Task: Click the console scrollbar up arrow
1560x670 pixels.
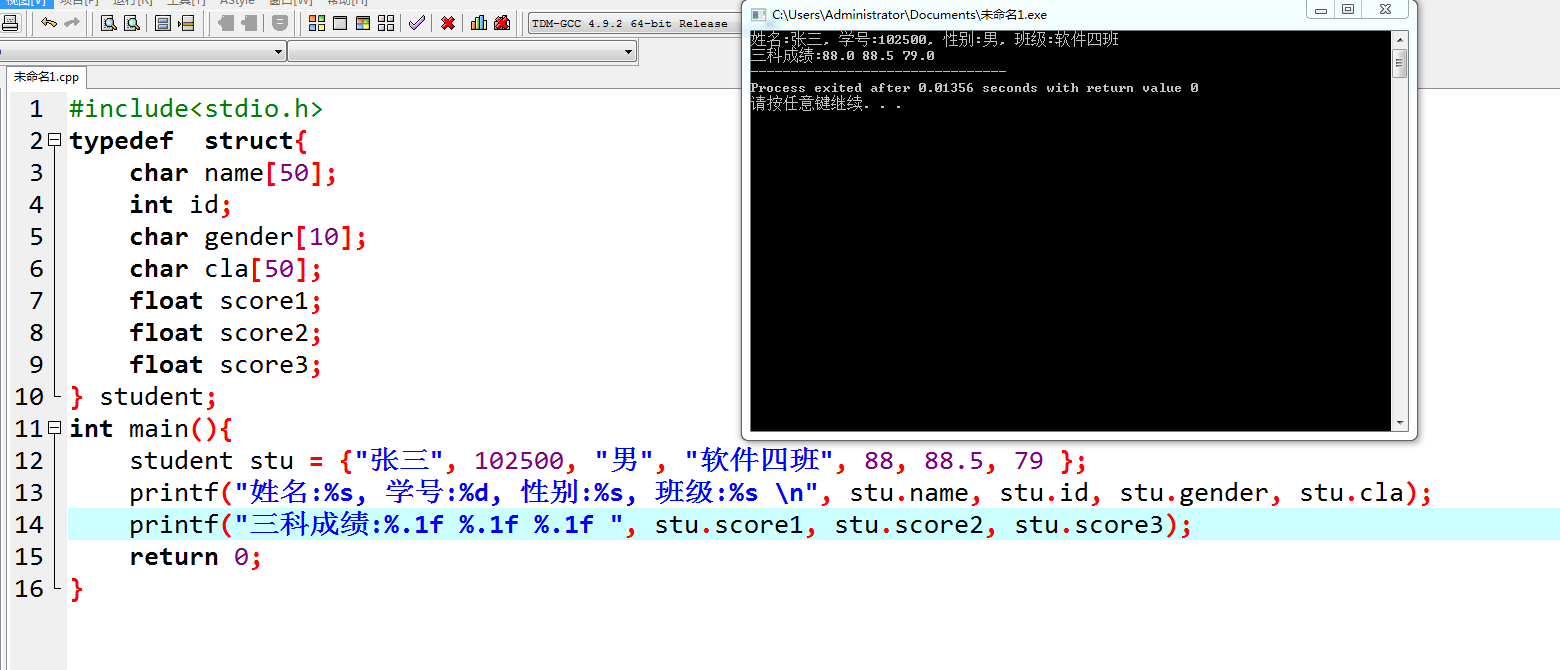Action: point(1400,39)
